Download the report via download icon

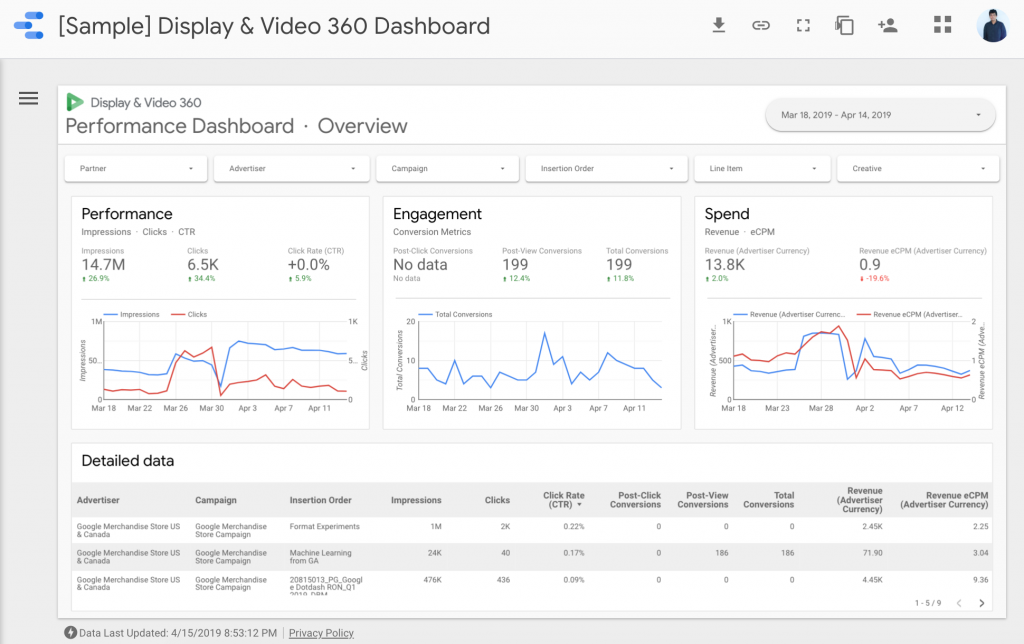(718, 25)
